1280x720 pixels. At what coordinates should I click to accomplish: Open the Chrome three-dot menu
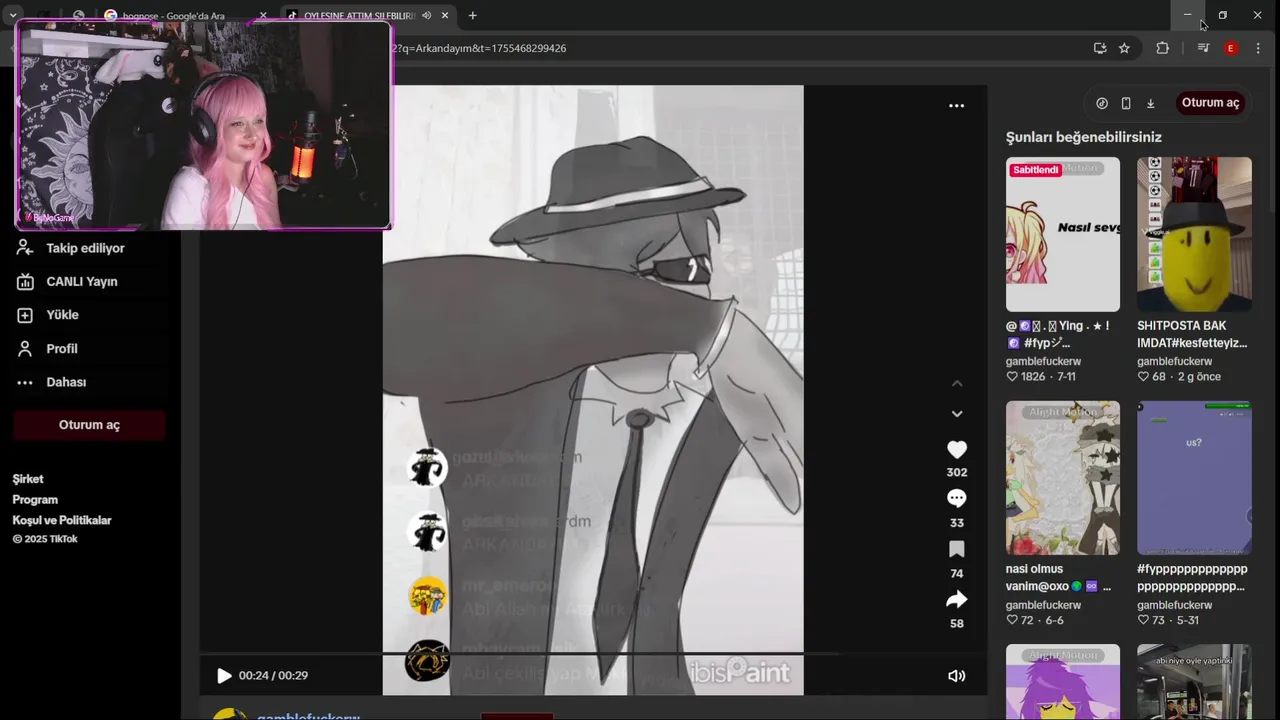(x=1258, y=48)
